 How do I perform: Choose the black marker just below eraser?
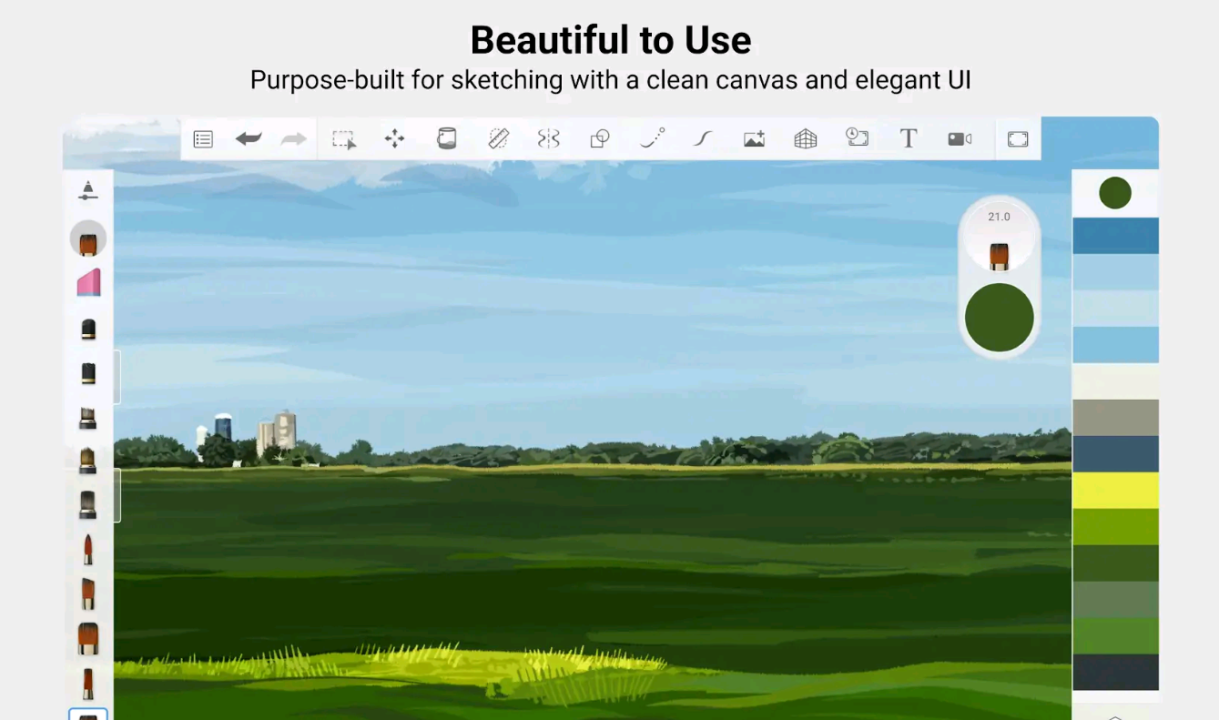pos(88,329)
